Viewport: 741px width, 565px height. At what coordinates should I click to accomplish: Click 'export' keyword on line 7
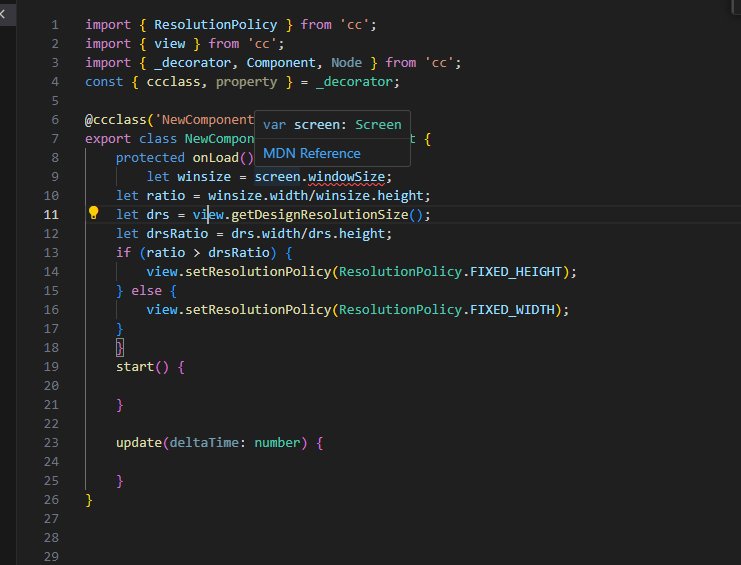[108, 139]
